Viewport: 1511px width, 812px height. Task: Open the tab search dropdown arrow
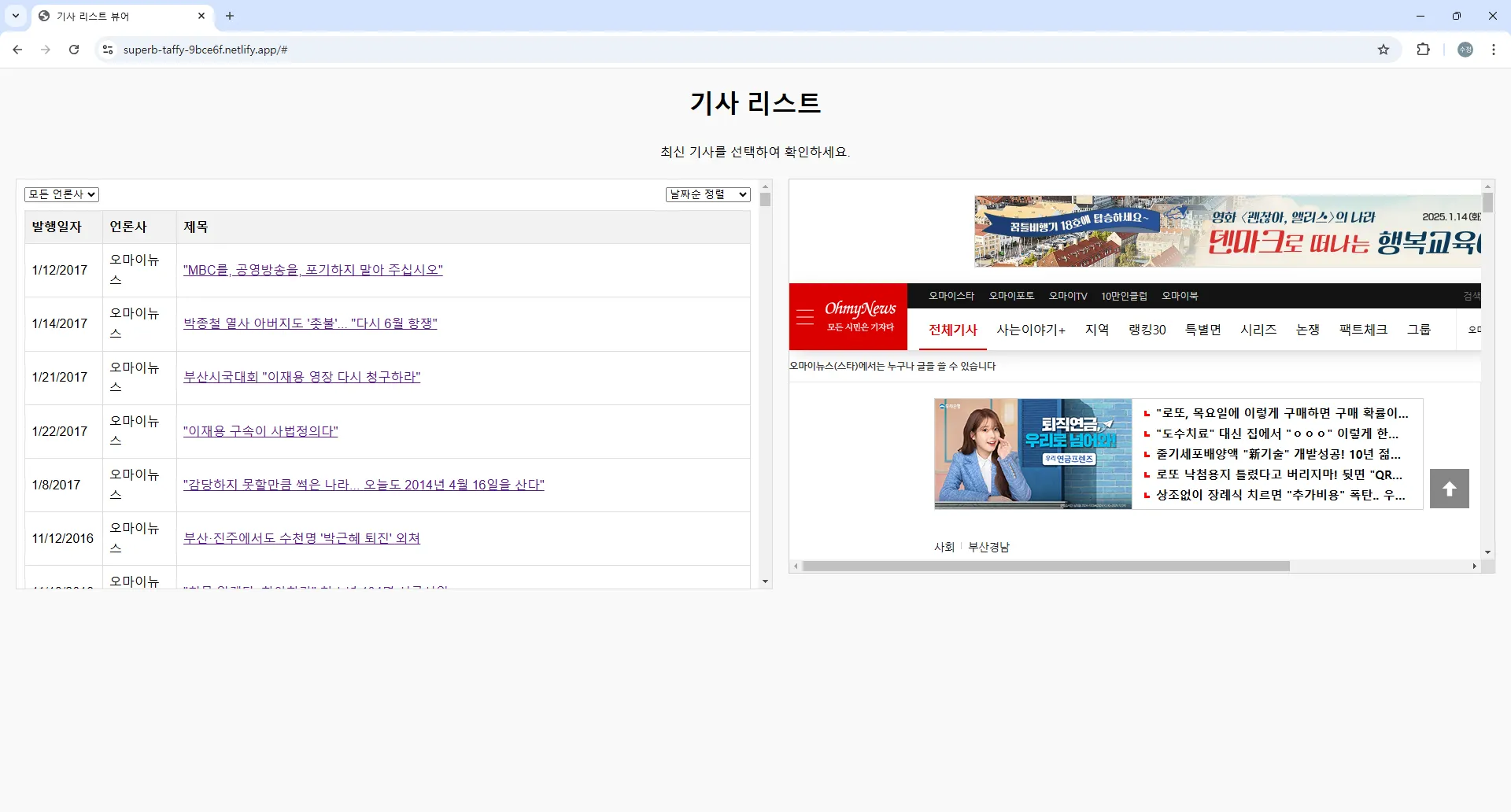[x=16, y=16]
